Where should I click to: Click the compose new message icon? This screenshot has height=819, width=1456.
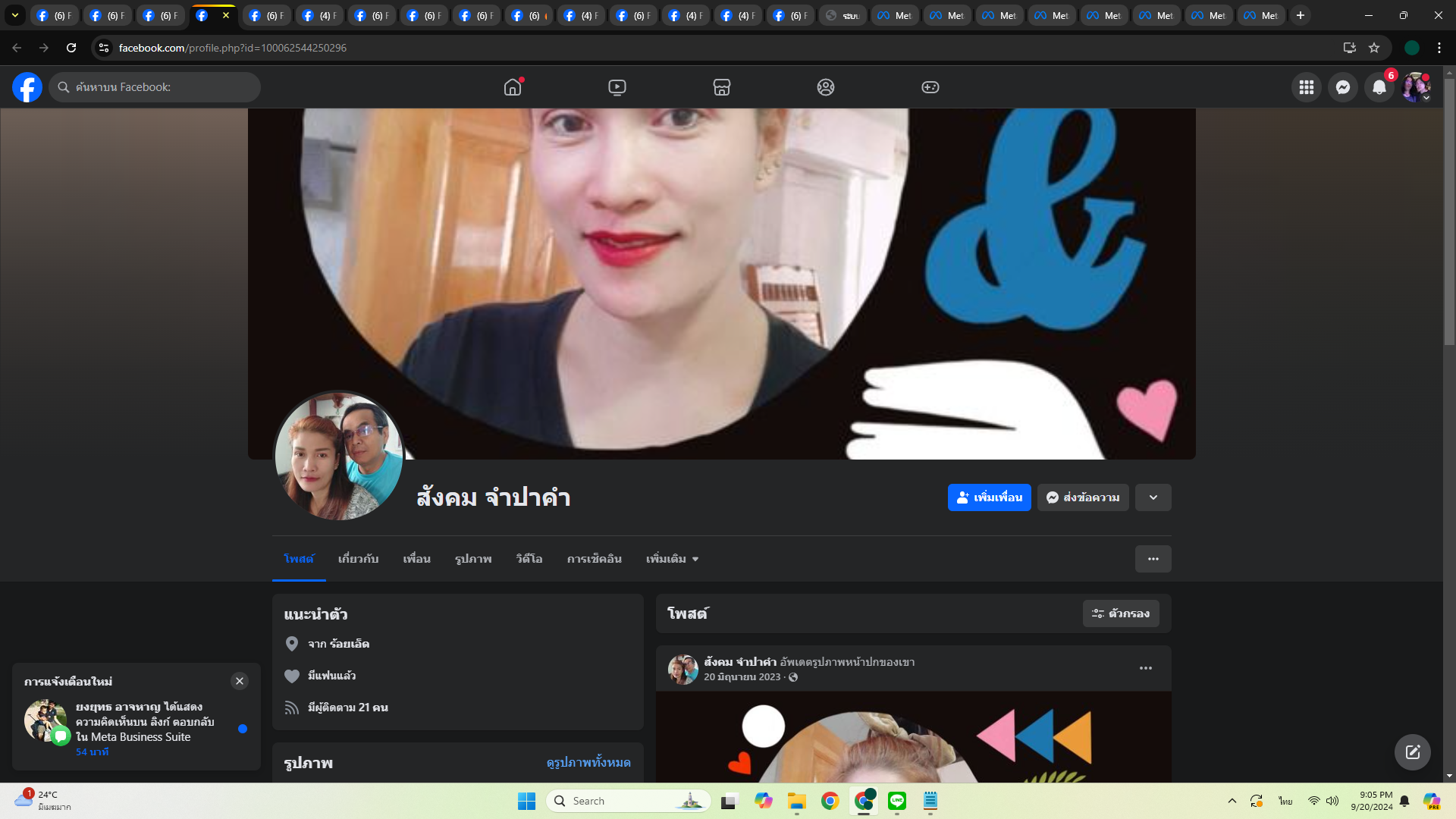(1412, 752)
